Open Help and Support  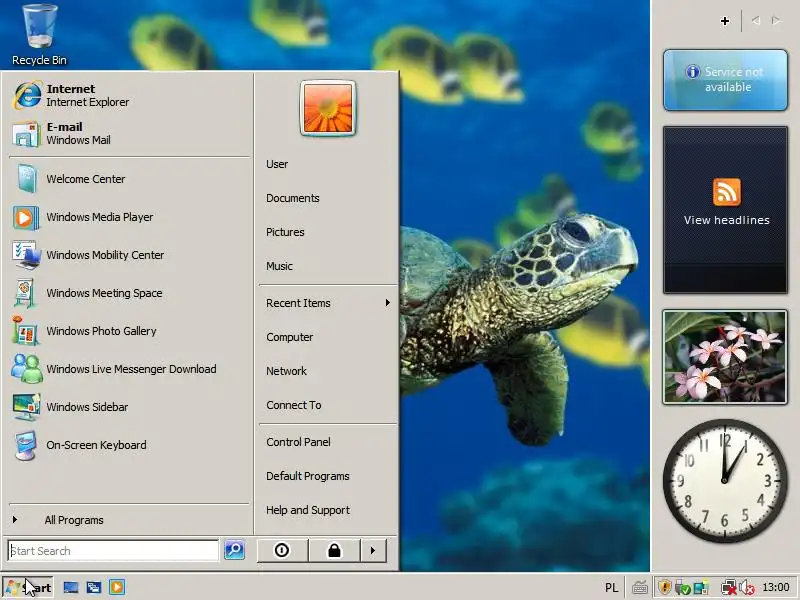[x=308, y=510]
